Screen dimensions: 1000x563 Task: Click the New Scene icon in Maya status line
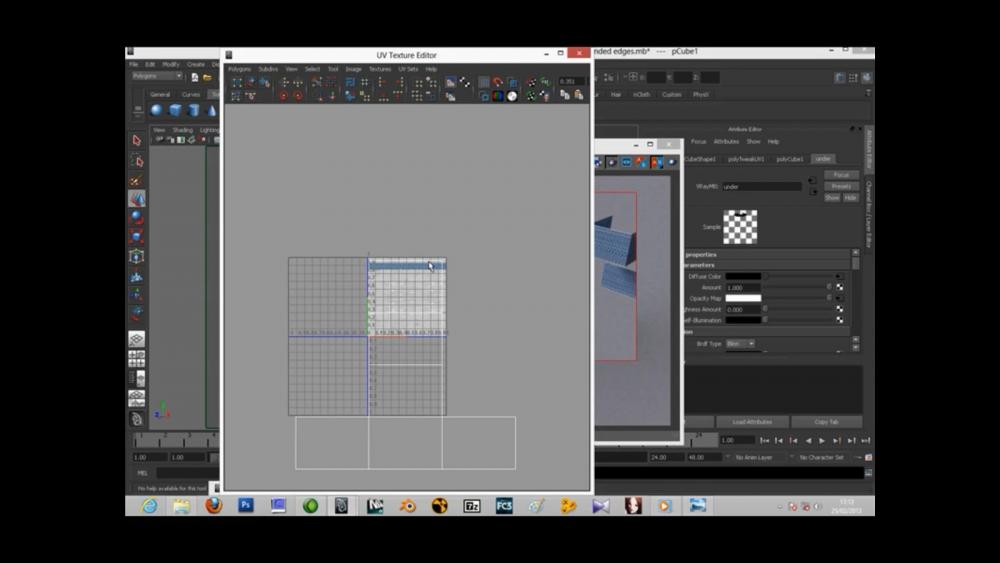coord(195,77)
